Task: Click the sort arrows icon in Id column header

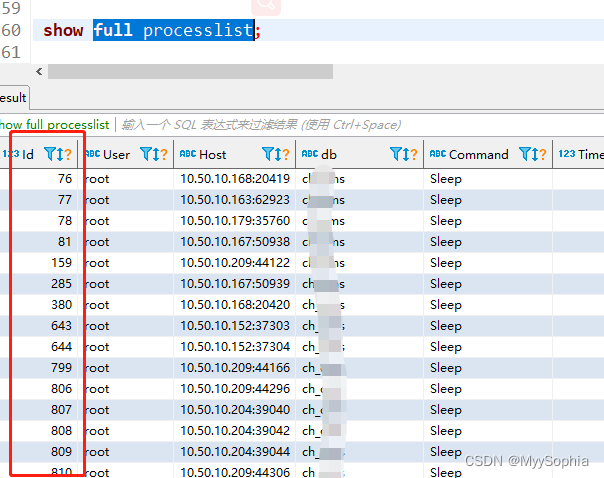Action: click(60, 154)
